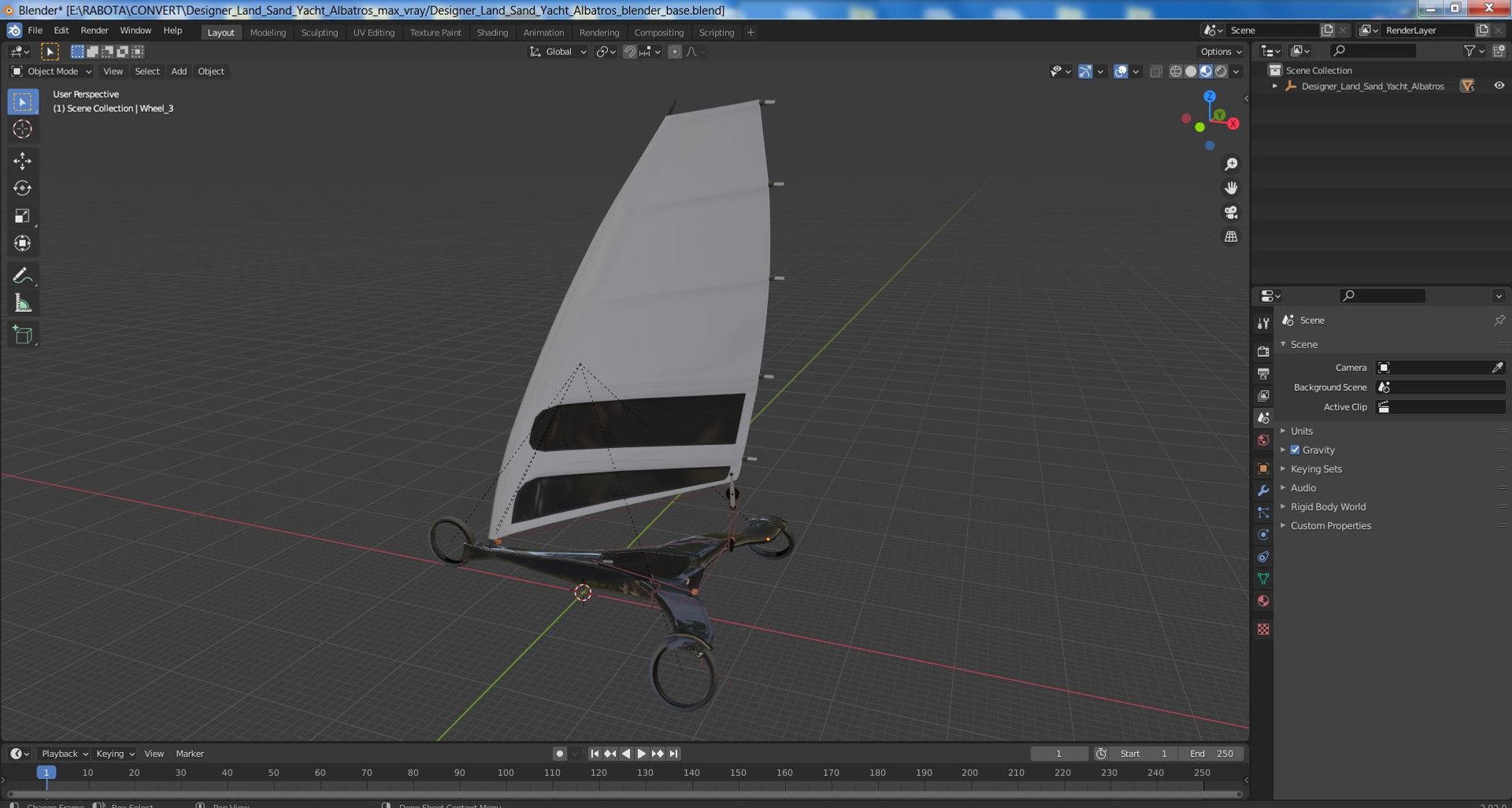Switch to wireframe shading mode
This screenshot has height=808, width=1512.
pos(1176,72)
